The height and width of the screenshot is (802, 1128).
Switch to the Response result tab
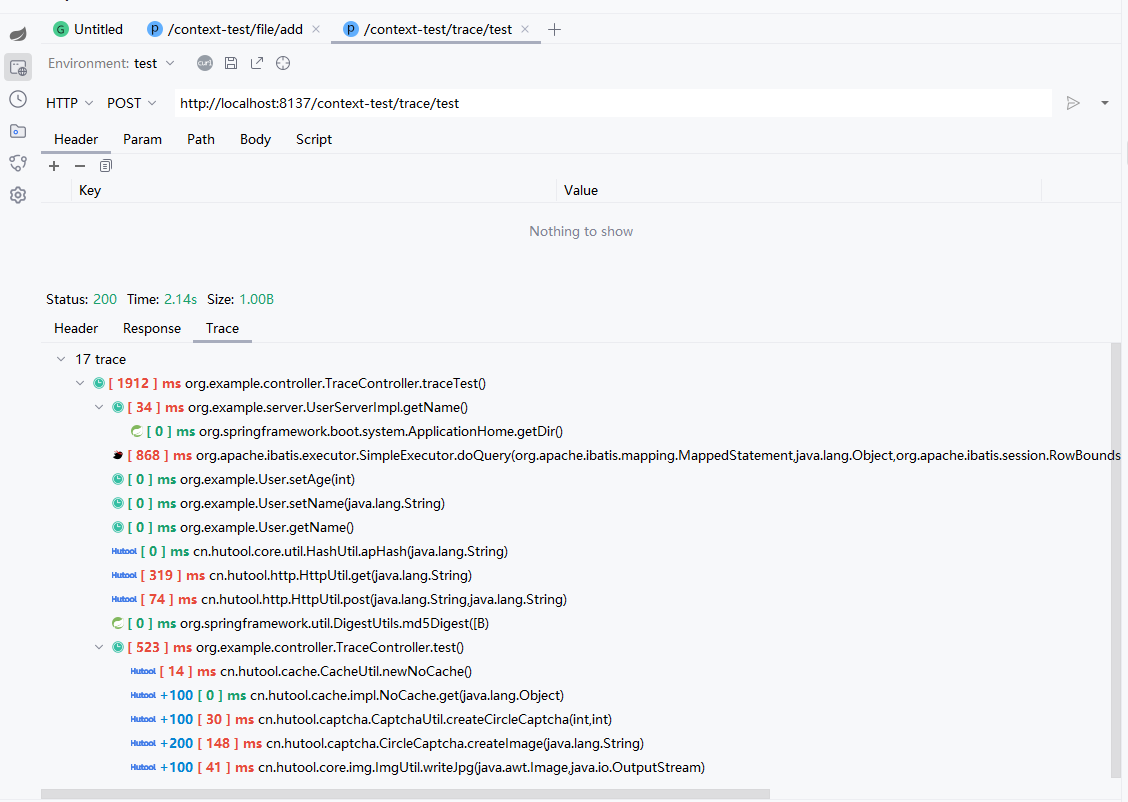[152, 328]
